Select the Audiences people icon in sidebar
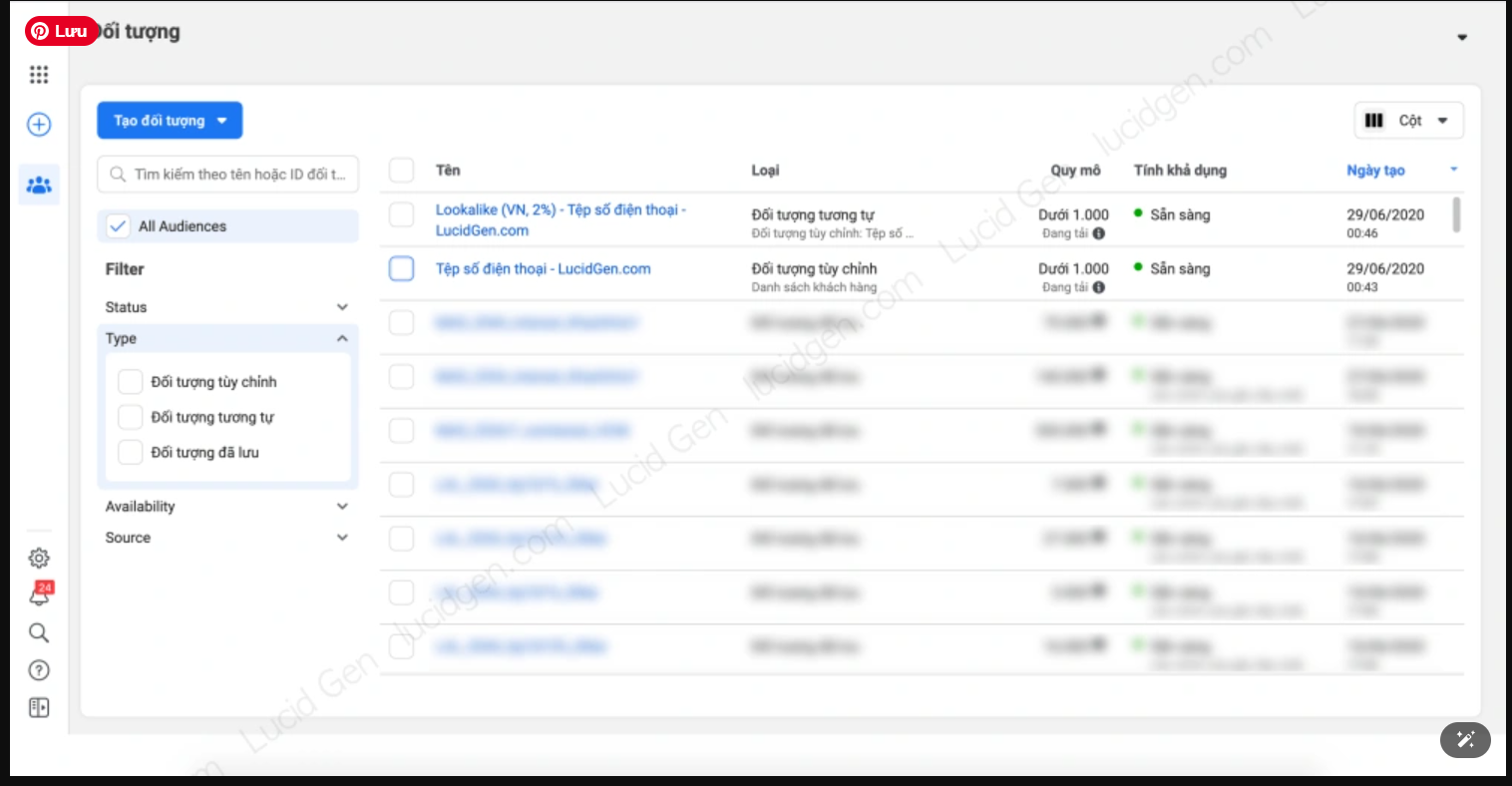 [x=39, y=186]
